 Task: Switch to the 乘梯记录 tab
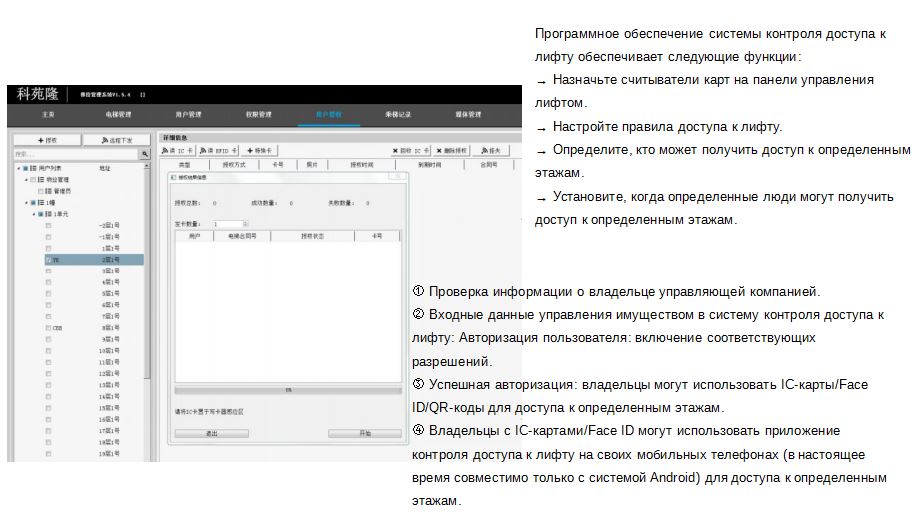(x=398, y=115)
